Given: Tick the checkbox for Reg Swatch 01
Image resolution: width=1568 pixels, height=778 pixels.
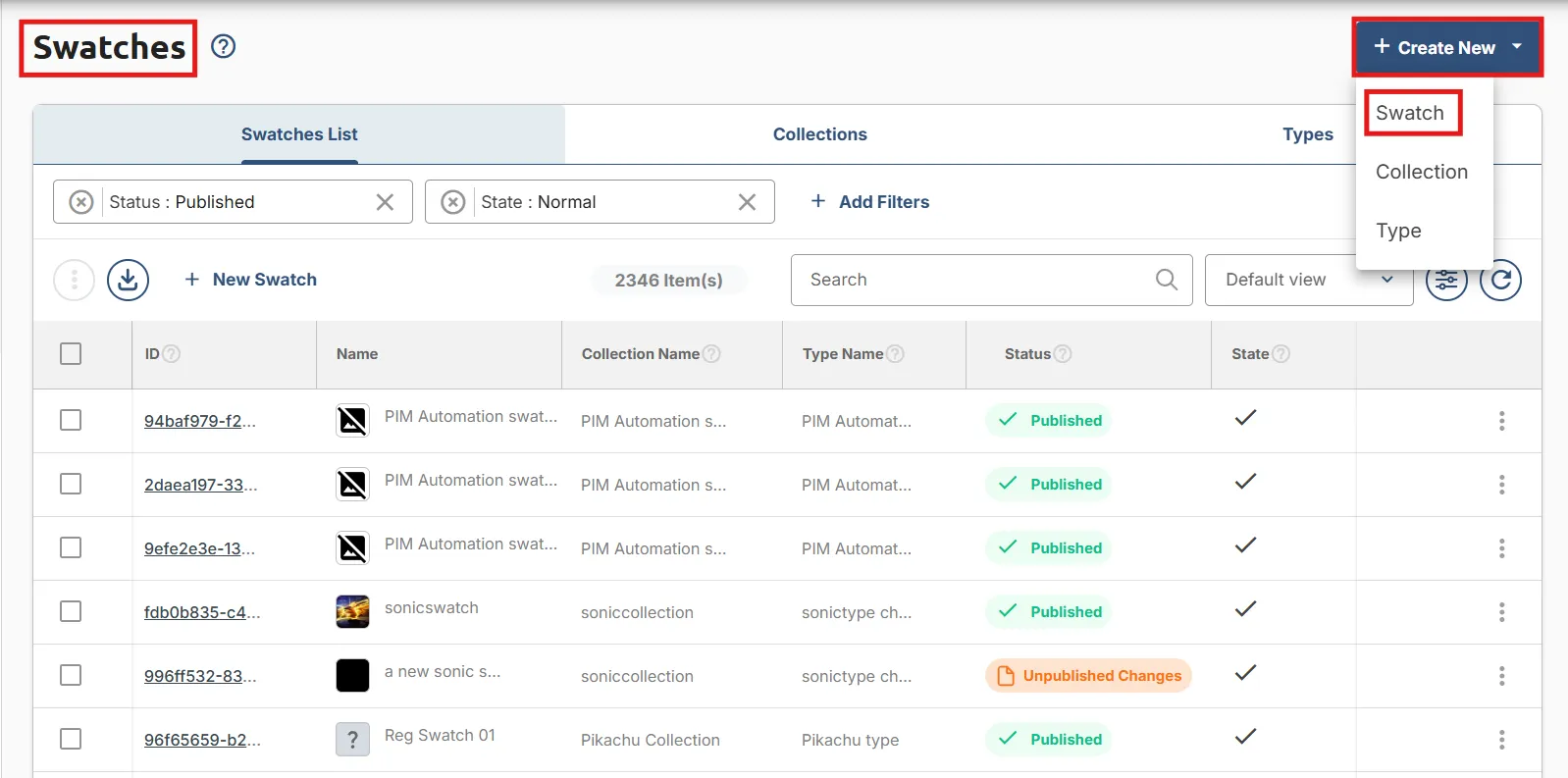Looking at the screenshot, I should 71,739.
